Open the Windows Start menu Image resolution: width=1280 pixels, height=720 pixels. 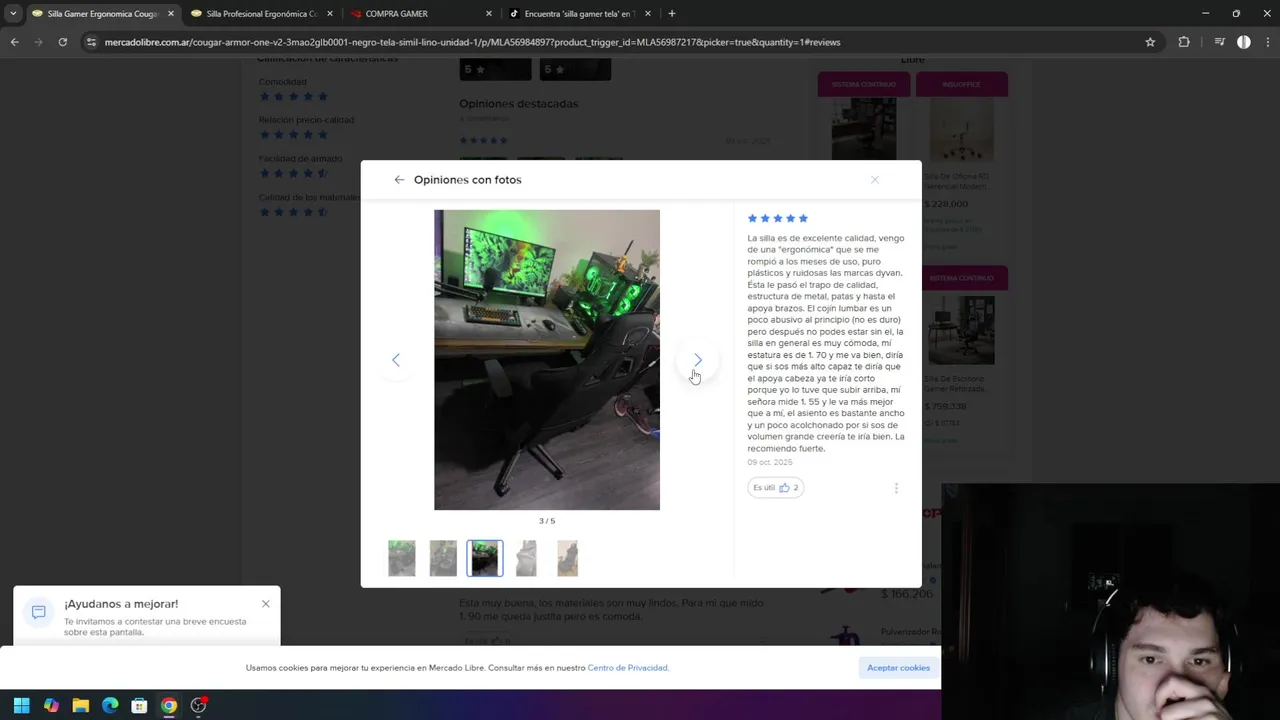21,705
